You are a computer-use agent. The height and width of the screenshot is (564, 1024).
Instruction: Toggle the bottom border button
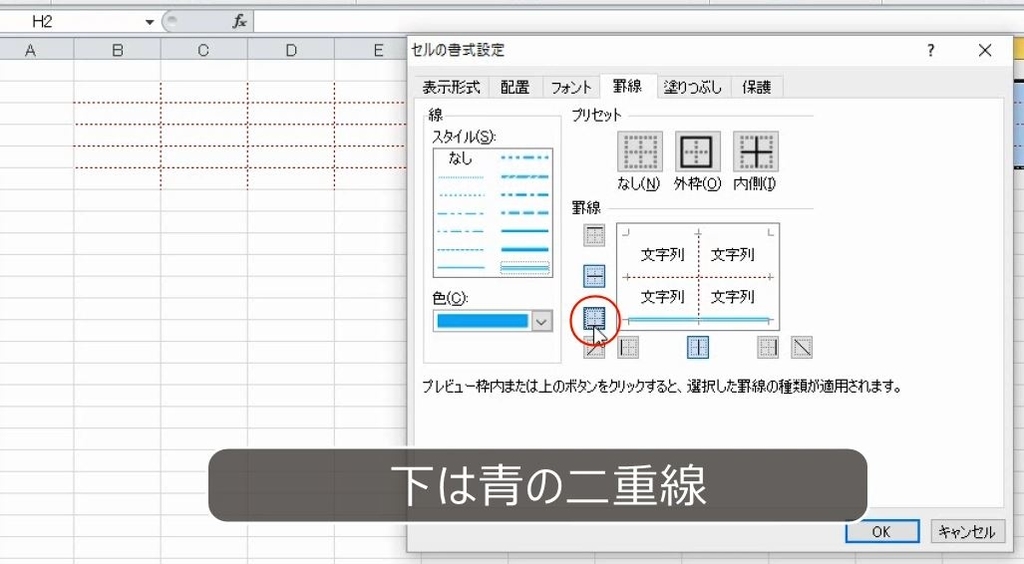pos(594,318)
